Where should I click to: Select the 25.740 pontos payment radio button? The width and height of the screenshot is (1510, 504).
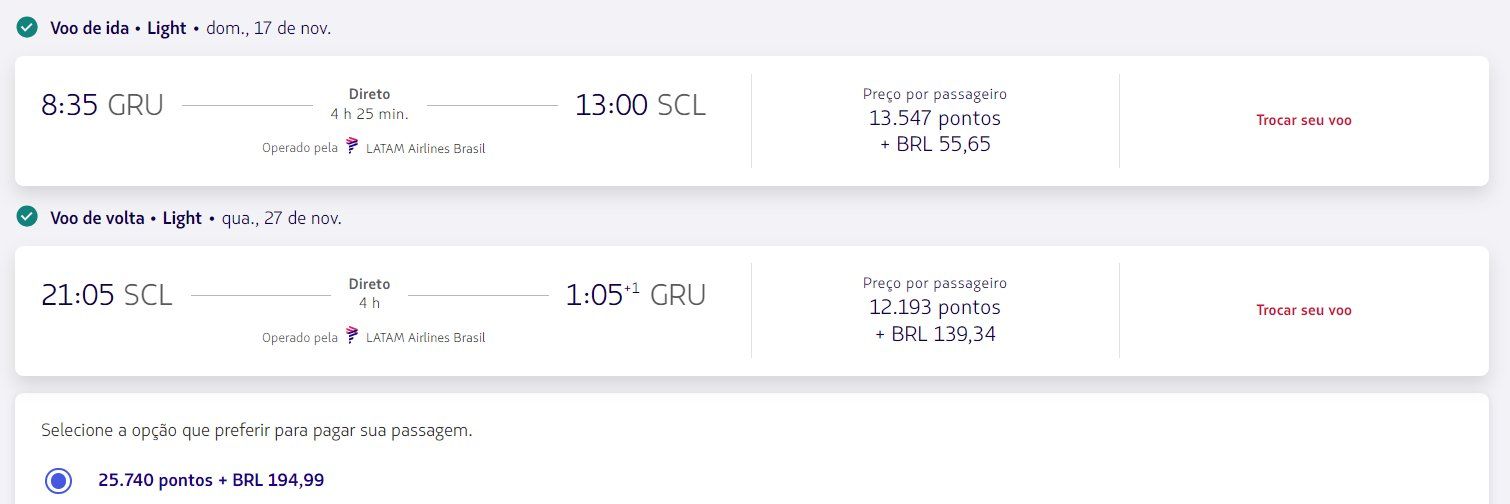point(58,480)
